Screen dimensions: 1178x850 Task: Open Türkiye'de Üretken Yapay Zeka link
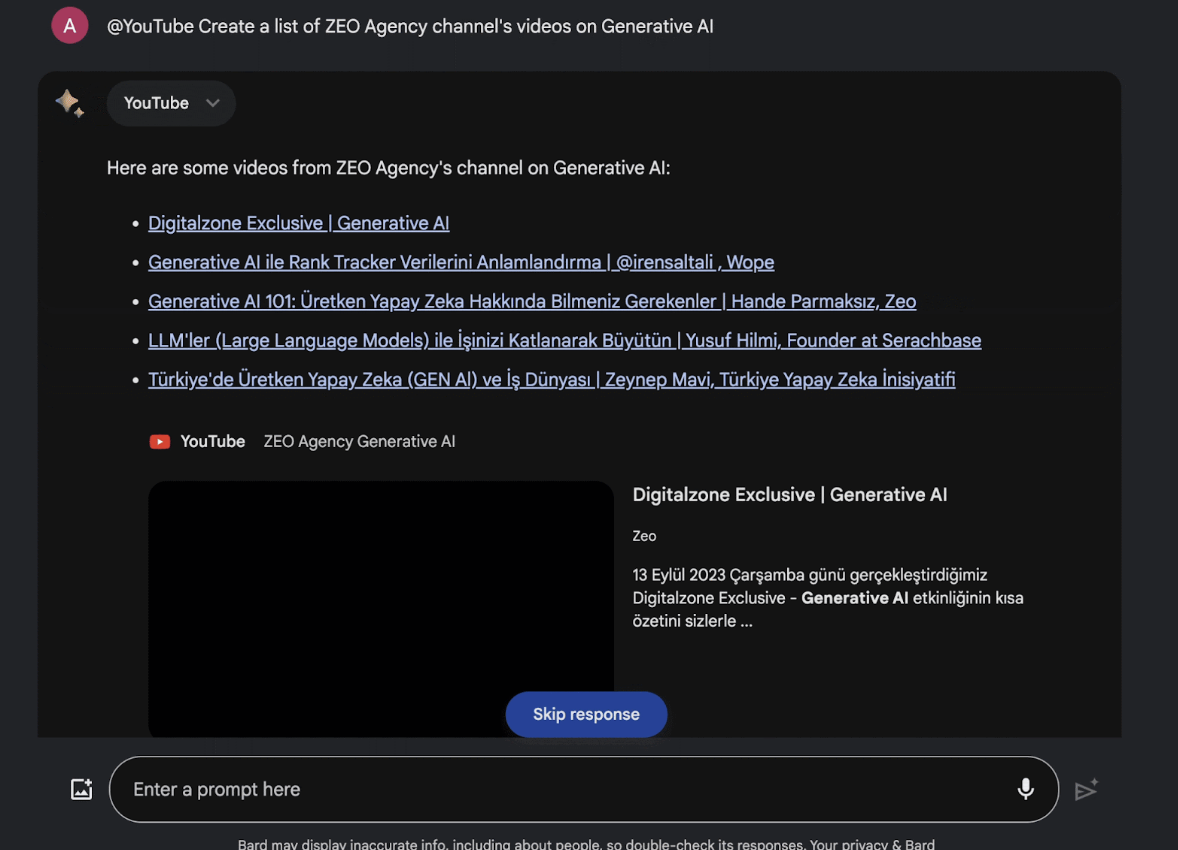pos(551,380)
